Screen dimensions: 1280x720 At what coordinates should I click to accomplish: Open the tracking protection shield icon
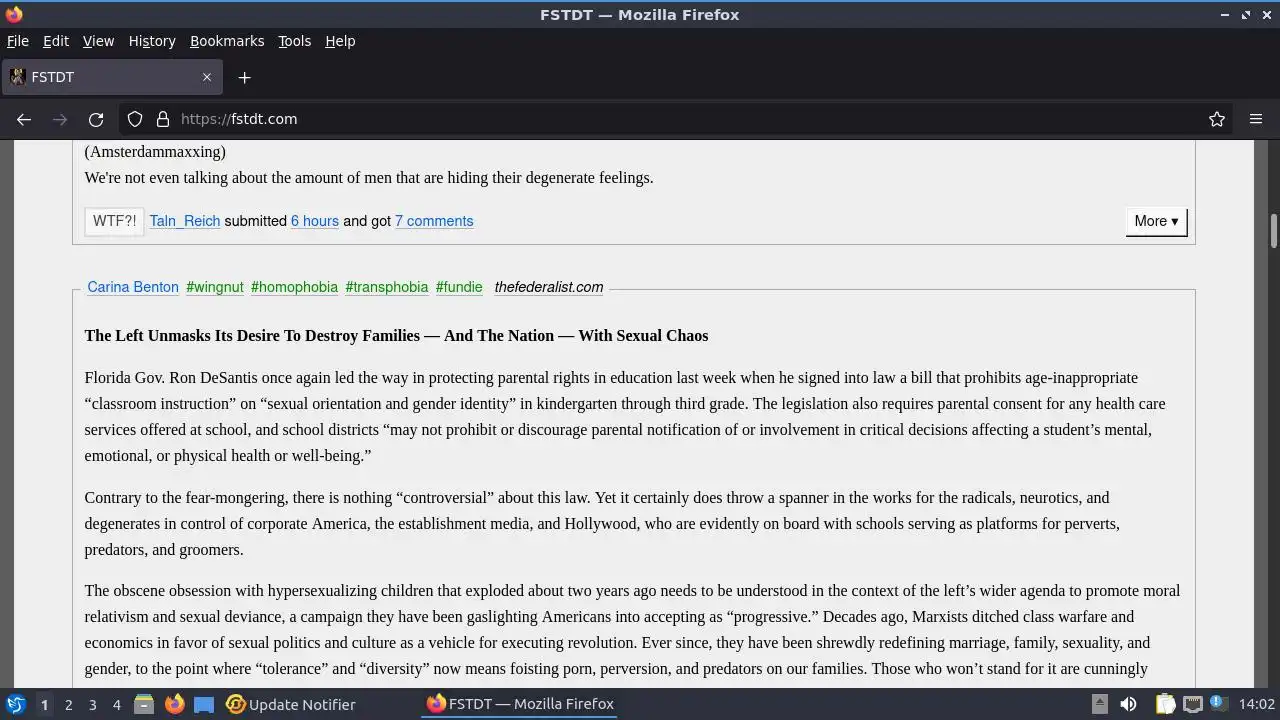(x=135, y=119)
